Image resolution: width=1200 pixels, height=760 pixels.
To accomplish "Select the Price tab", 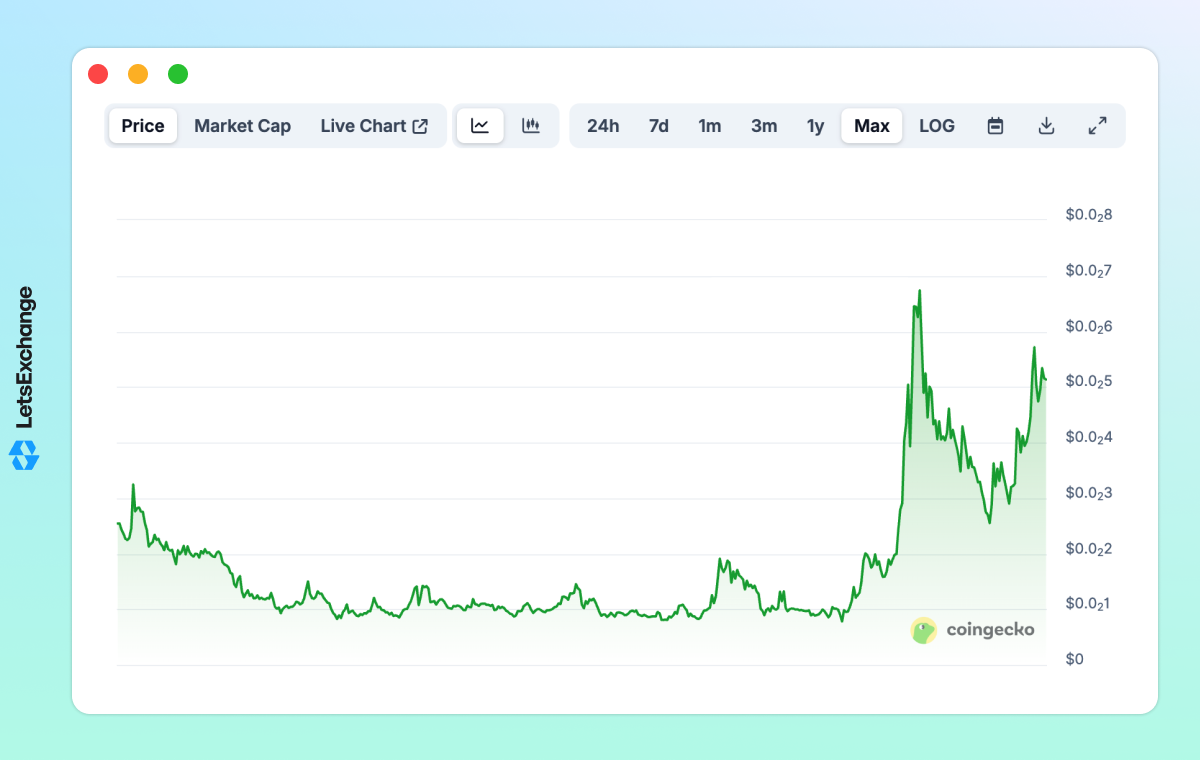I will point(143,126).
